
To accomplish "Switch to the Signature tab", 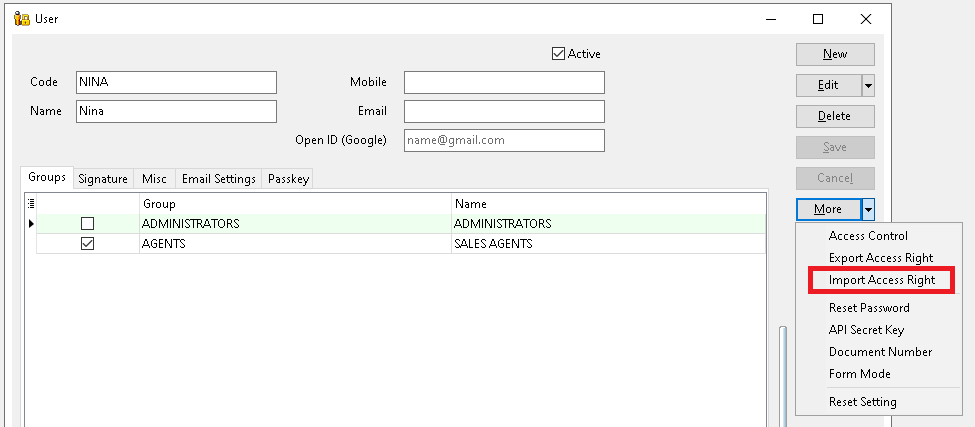I will 103,179.
